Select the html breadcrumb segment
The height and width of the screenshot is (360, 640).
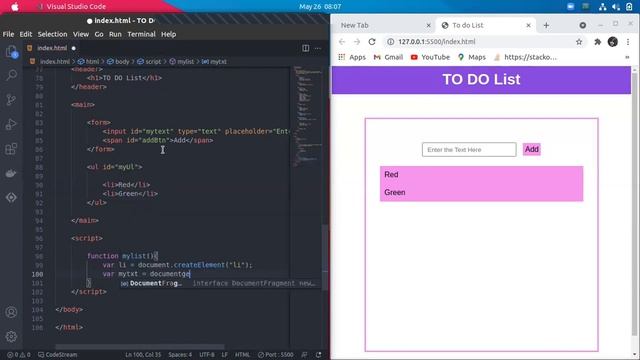click(89, 62)
